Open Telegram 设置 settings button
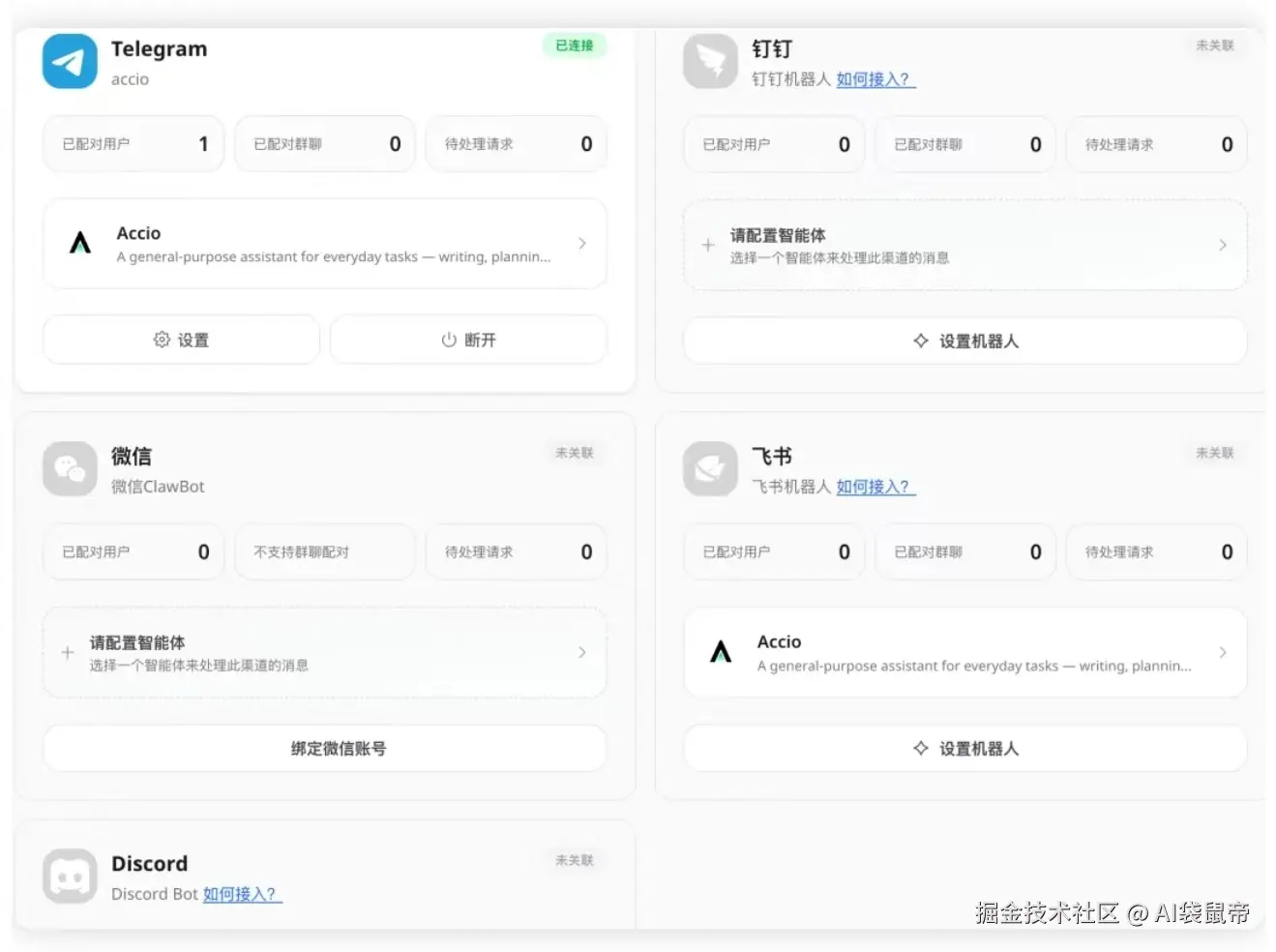Viewport: 1276px width, 952px height. point(182,340)
